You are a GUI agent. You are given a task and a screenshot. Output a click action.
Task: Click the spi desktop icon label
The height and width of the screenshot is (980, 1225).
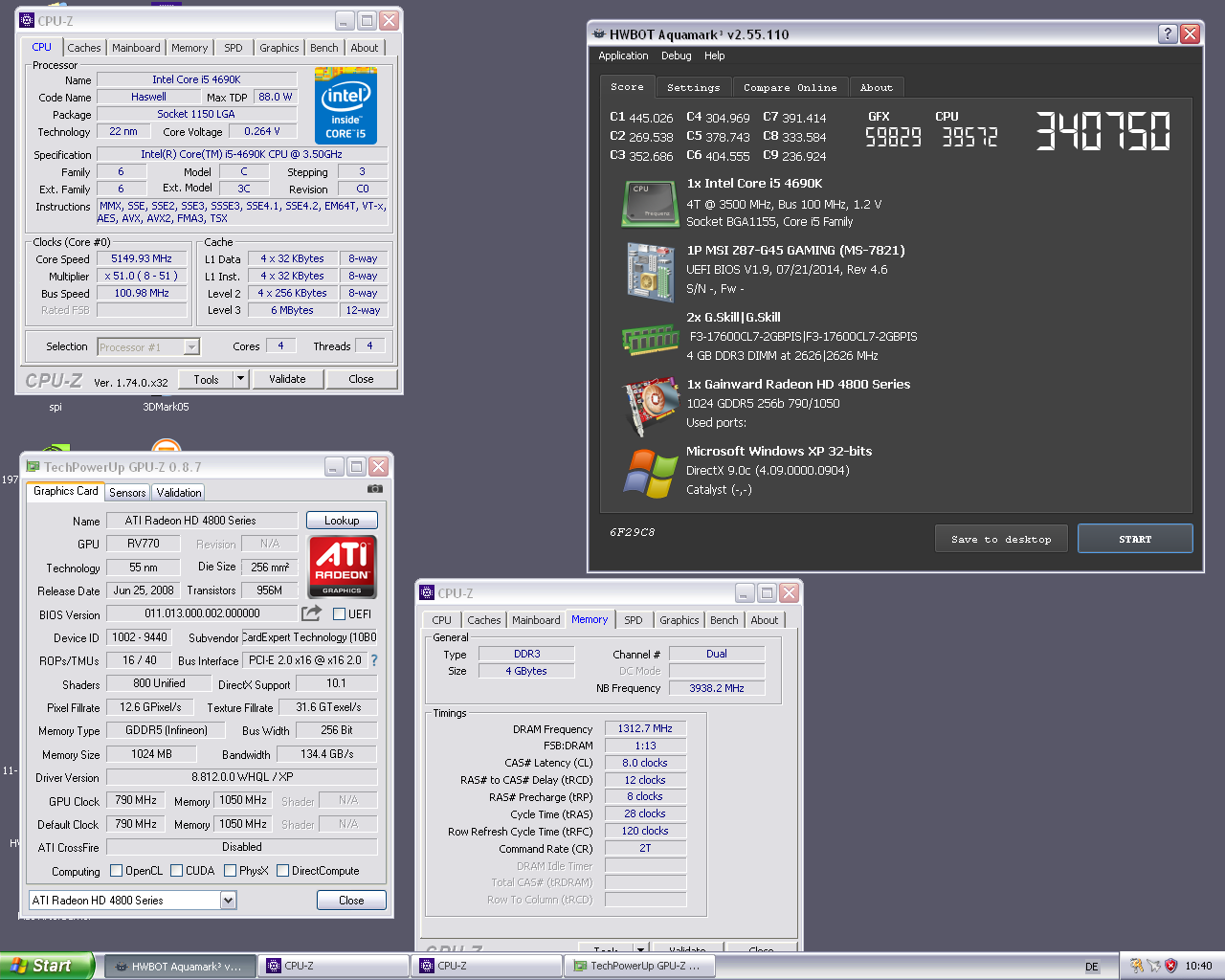click(56, 407)
